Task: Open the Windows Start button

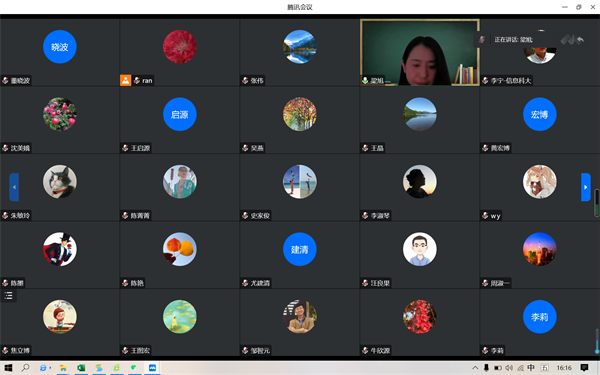Action: click(8, 368)
